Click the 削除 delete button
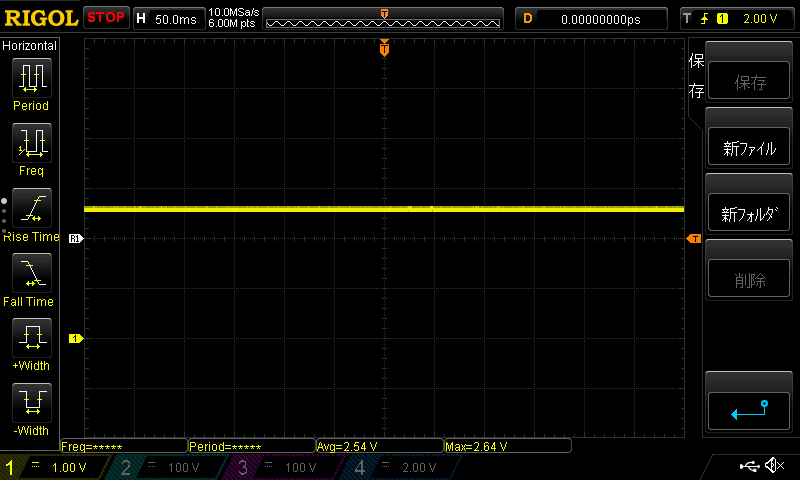 coord(749,280)
